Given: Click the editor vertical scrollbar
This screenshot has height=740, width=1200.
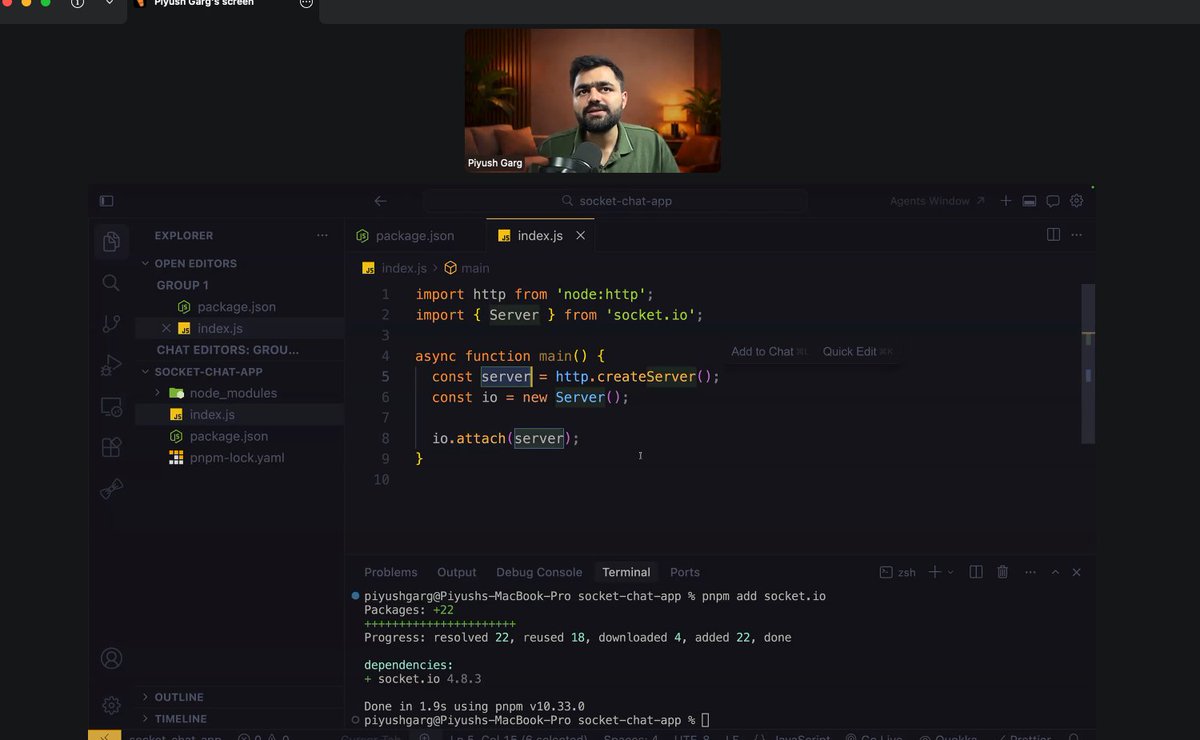Looking at the screenshot, I should tap(1088, 362).
